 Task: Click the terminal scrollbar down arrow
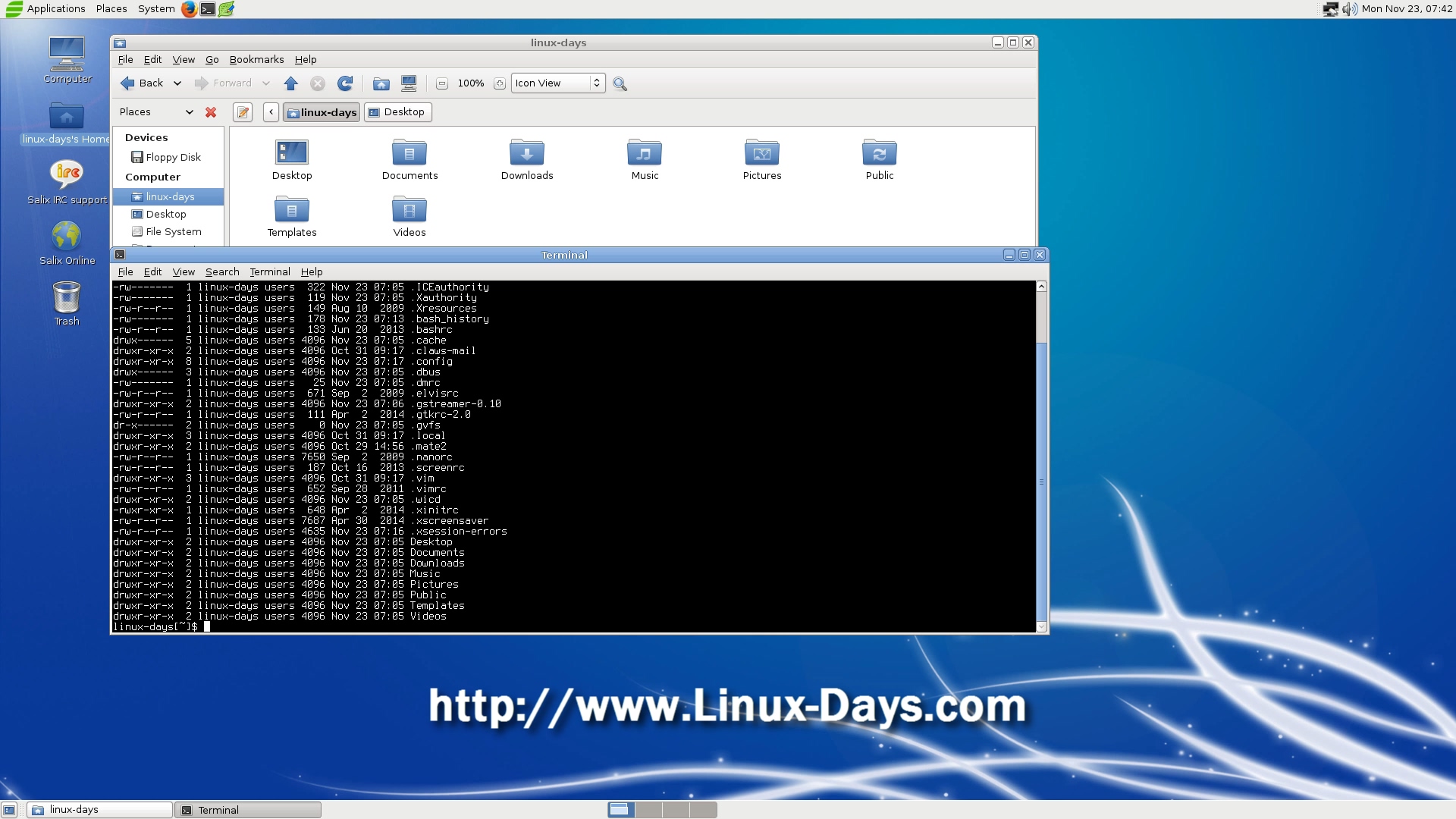[x=1041, y=626]
